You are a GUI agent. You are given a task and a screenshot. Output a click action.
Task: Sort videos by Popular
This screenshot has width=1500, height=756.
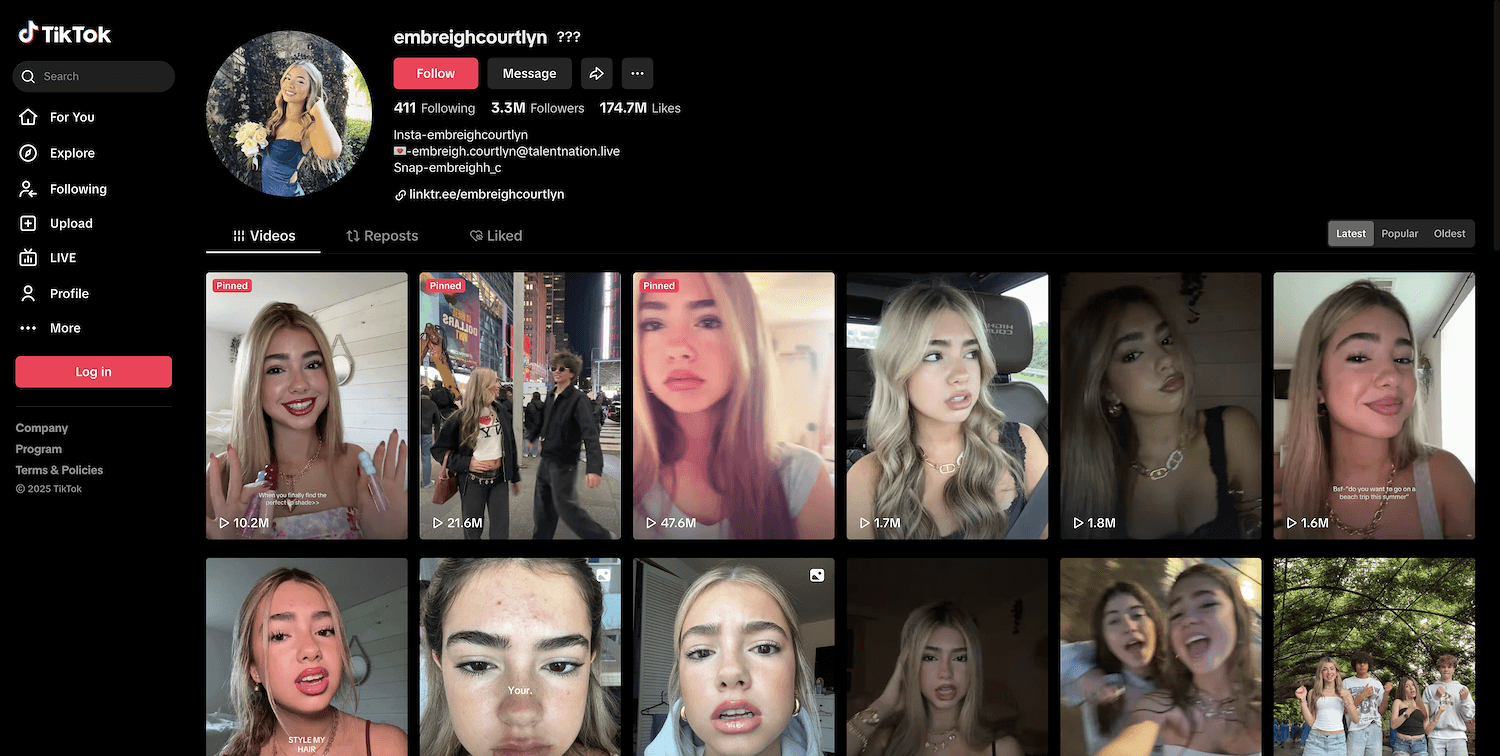point(1399,234)
